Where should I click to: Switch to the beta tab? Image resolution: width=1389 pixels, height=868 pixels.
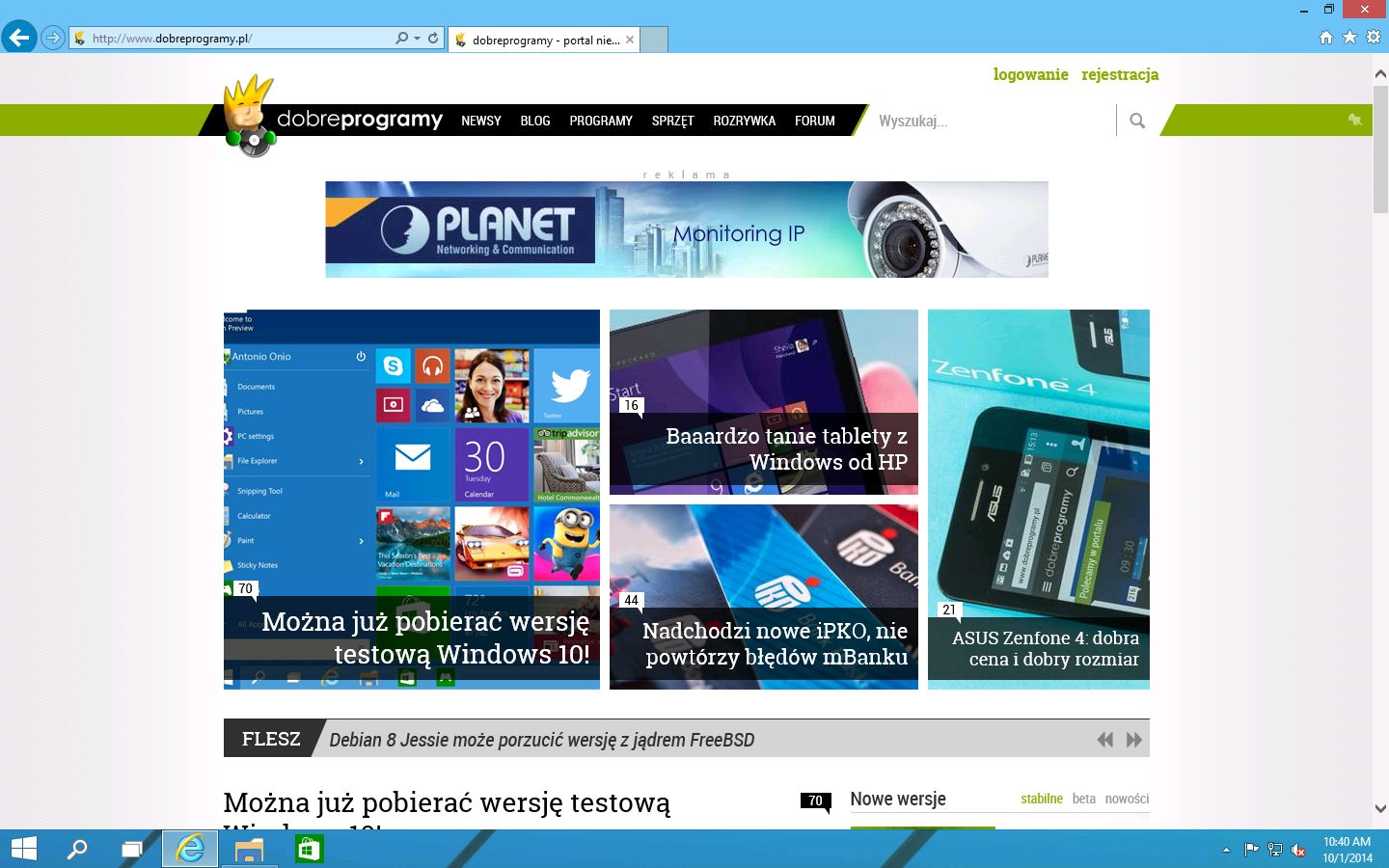click(1084, 799)
